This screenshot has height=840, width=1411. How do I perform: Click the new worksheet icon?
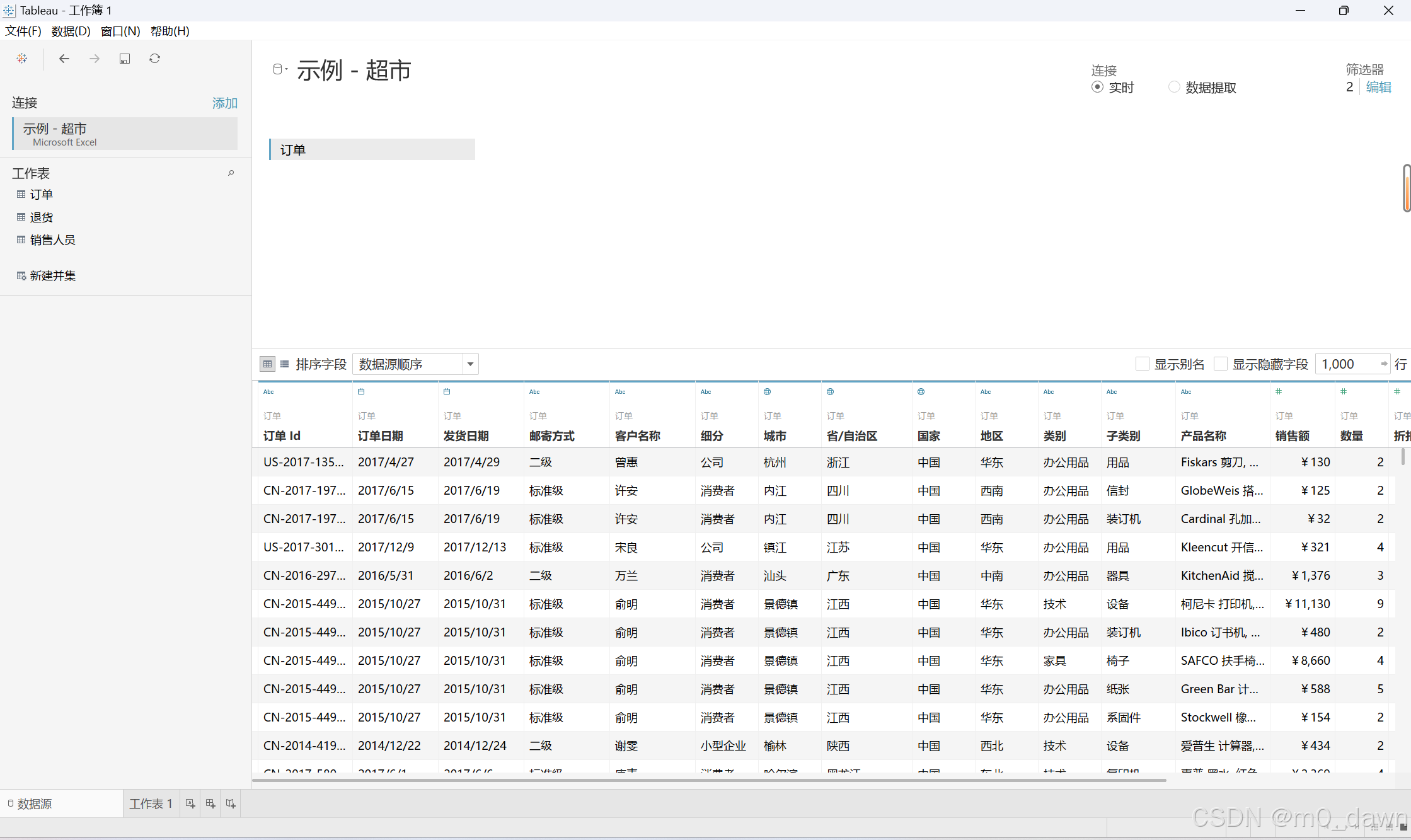(190, 803)
